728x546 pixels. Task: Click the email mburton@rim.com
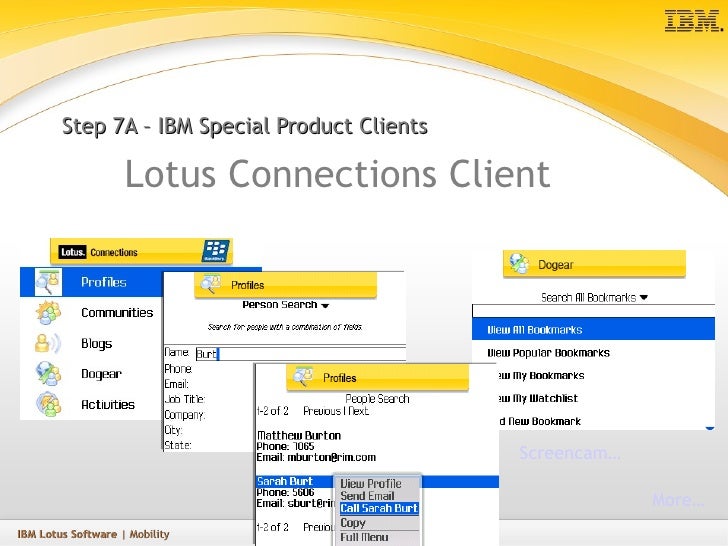(x=332, y=457)
